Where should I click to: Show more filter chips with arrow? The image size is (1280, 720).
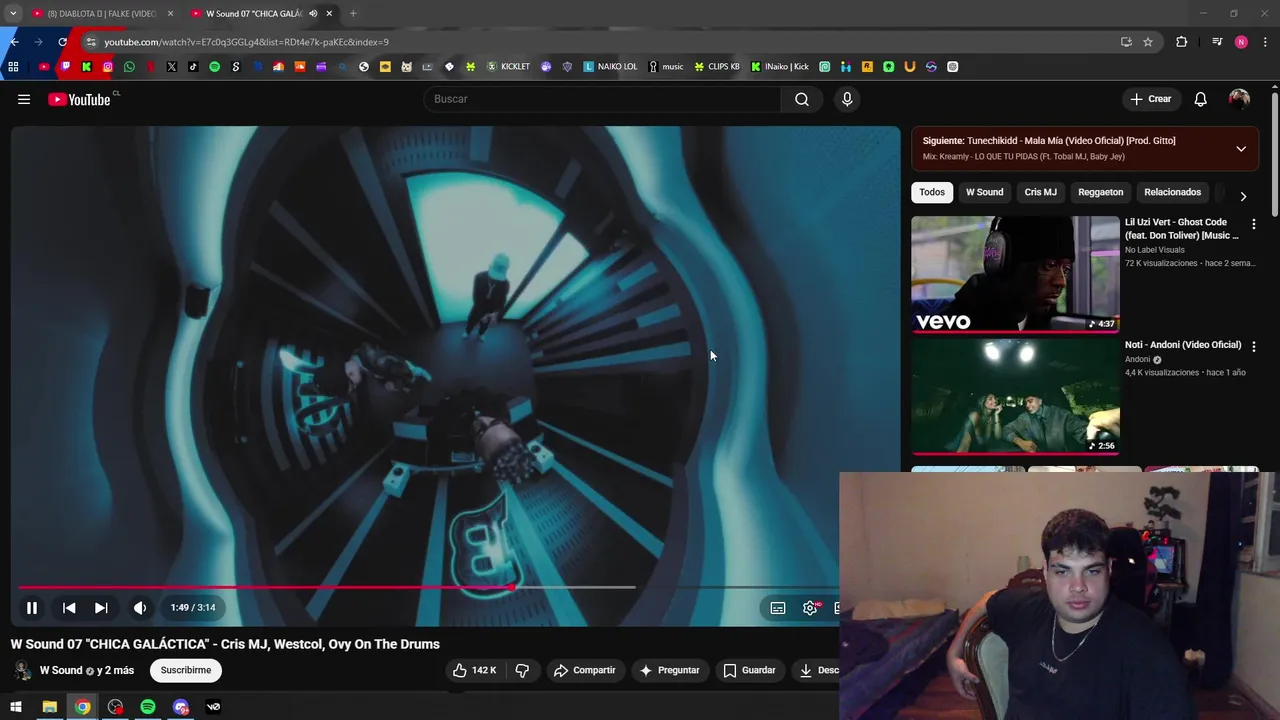point(1243,197)
